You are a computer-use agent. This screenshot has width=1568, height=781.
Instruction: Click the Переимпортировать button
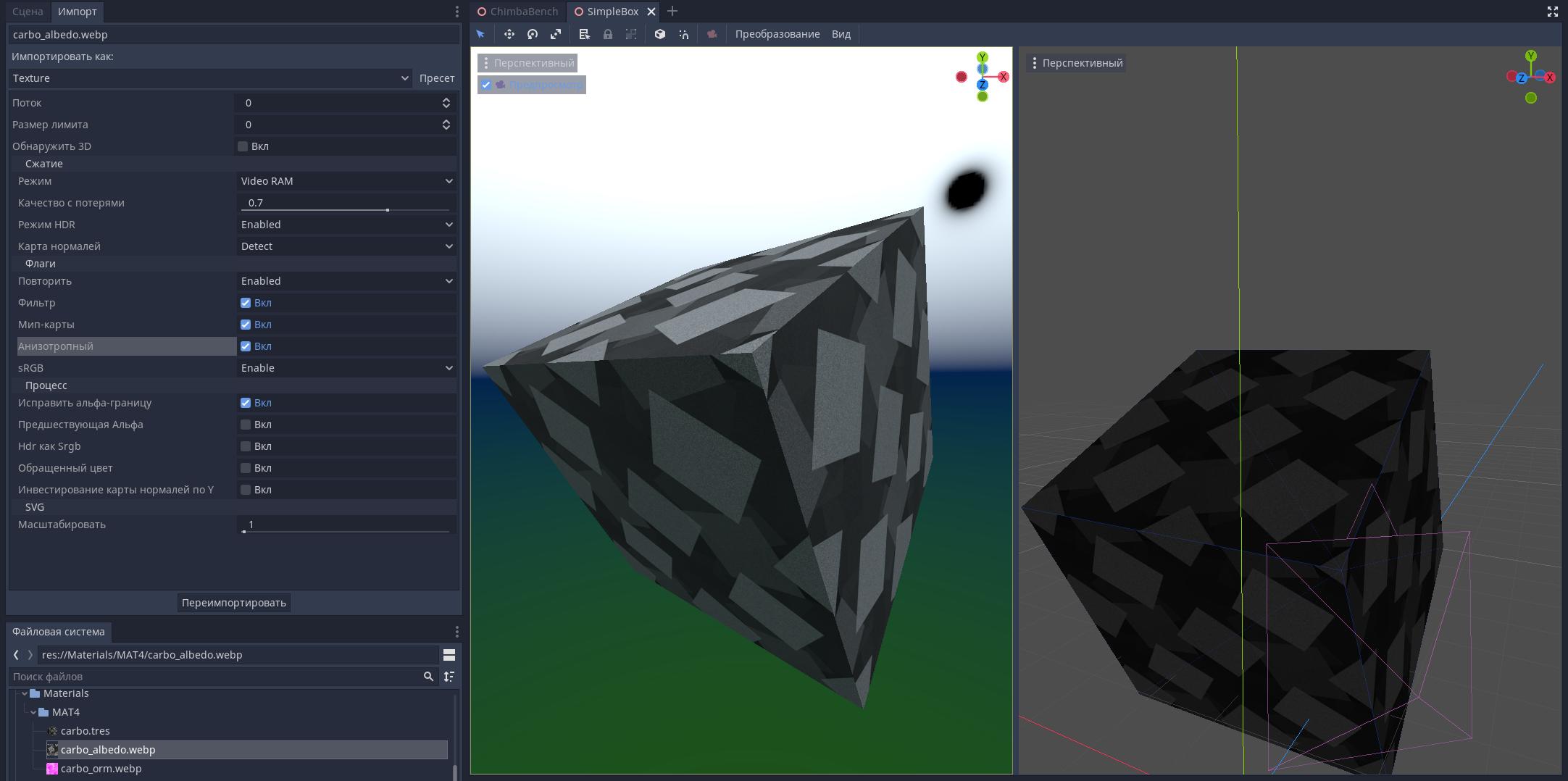pos(233,603)
